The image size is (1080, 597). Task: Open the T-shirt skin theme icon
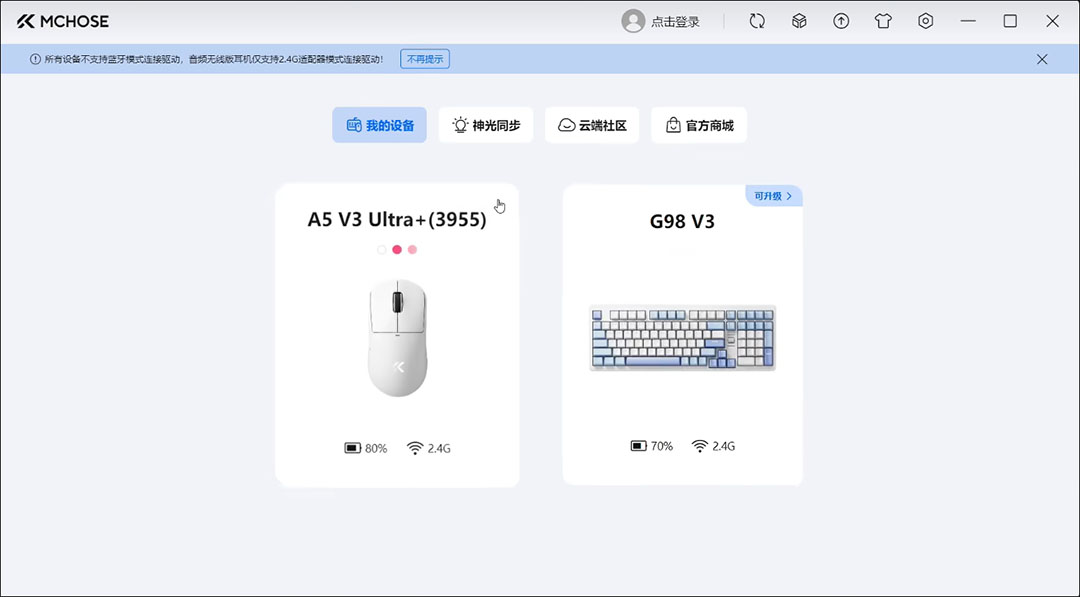tap(883, 21)
